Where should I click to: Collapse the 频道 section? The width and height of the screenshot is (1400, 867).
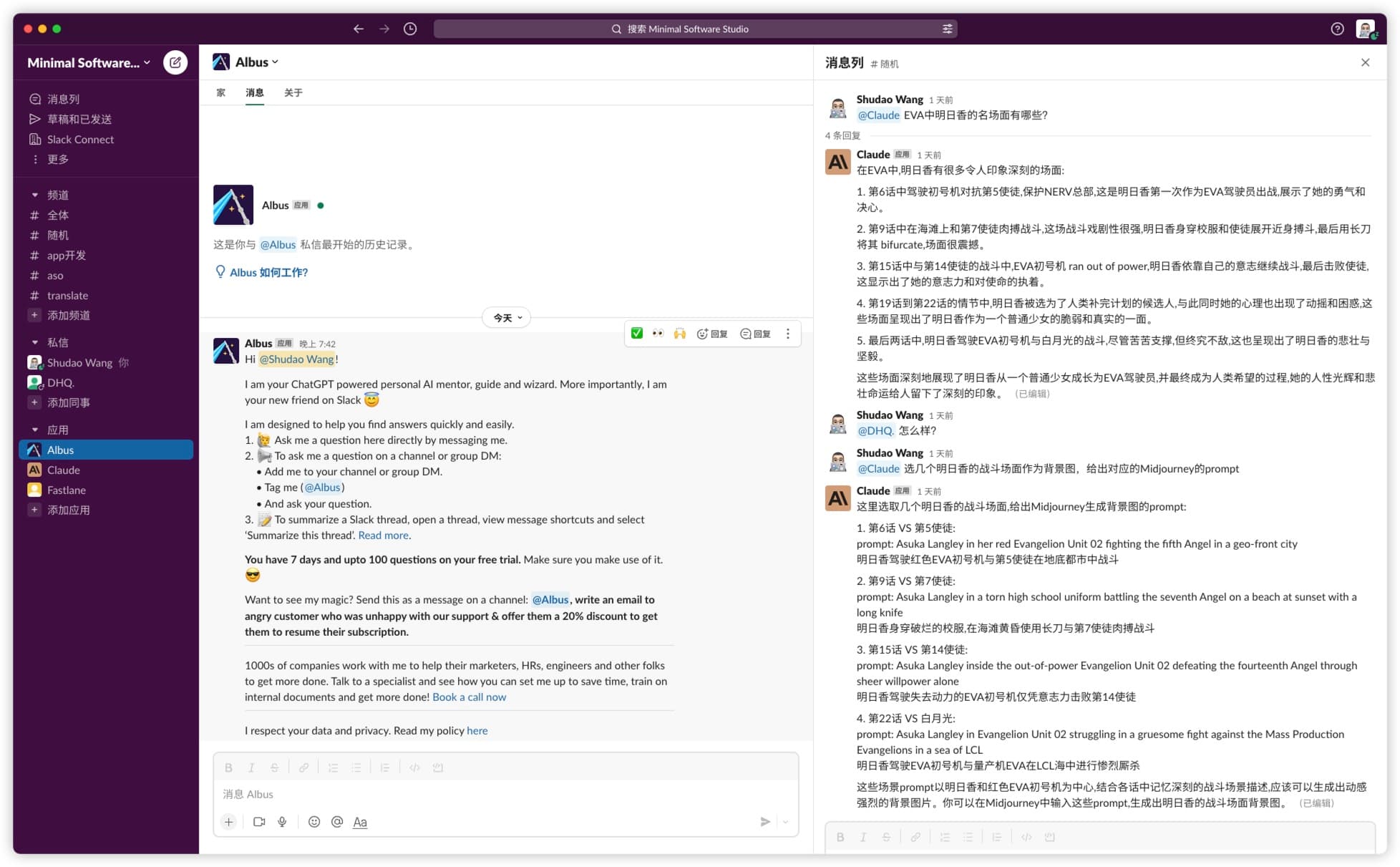34,195
